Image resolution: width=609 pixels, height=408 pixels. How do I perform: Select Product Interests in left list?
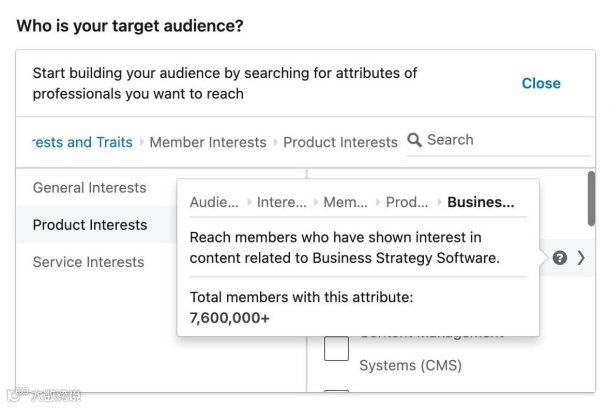[x=90, y=225]
